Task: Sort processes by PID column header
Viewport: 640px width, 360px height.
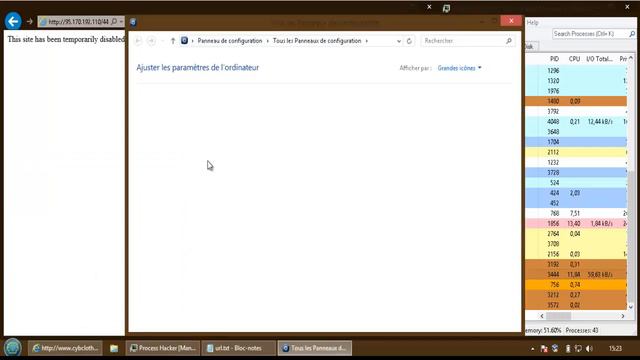Action: (x=554, y=59)
